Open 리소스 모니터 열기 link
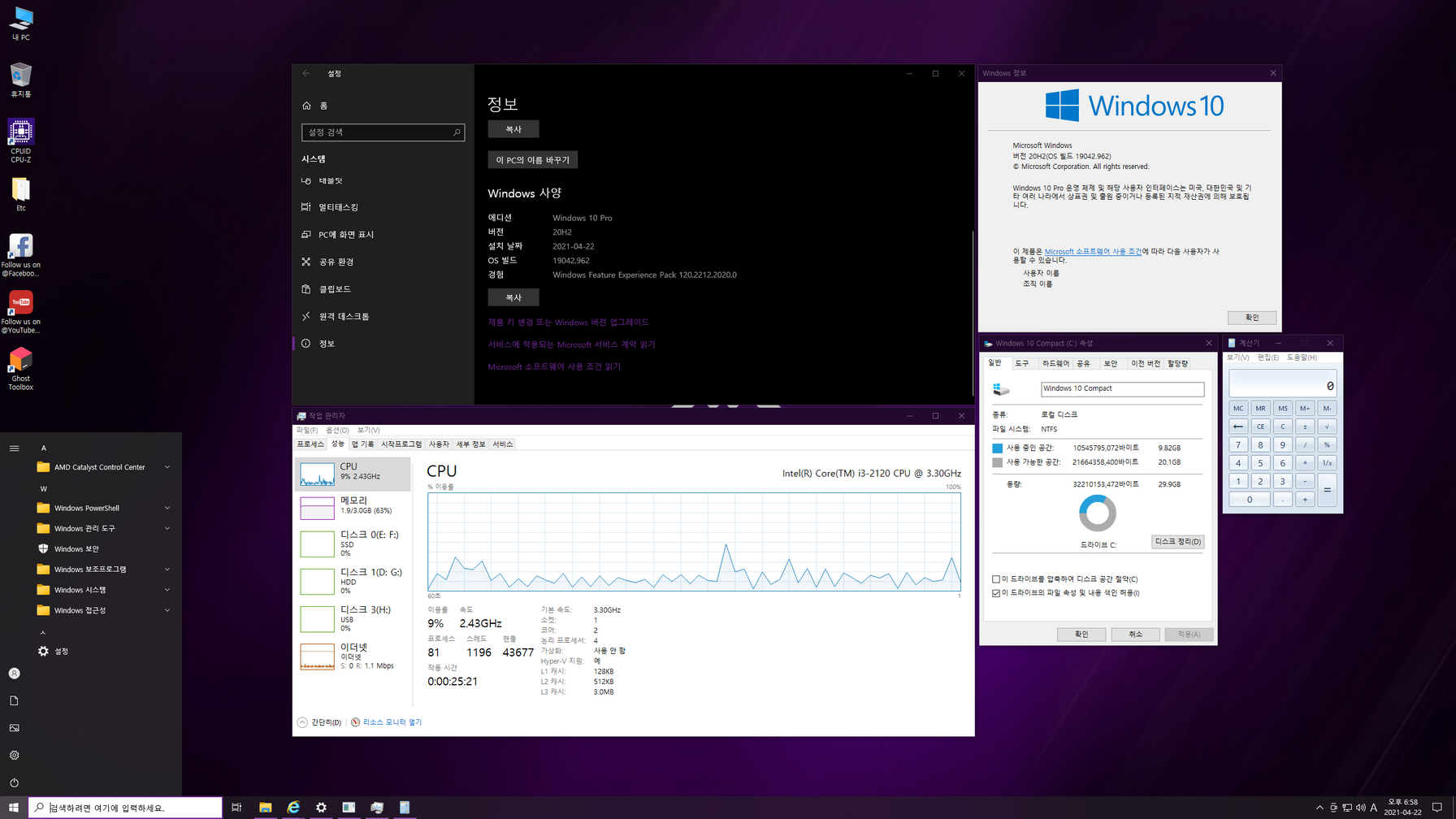This screenshot has width=1456, height=819. (x=392, y=722)
